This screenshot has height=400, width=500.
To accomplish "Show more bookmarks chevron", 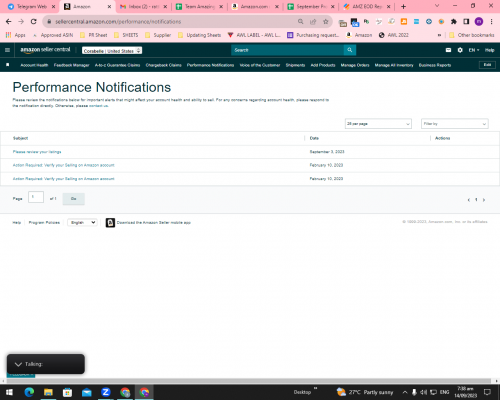I will pos(439,35).
